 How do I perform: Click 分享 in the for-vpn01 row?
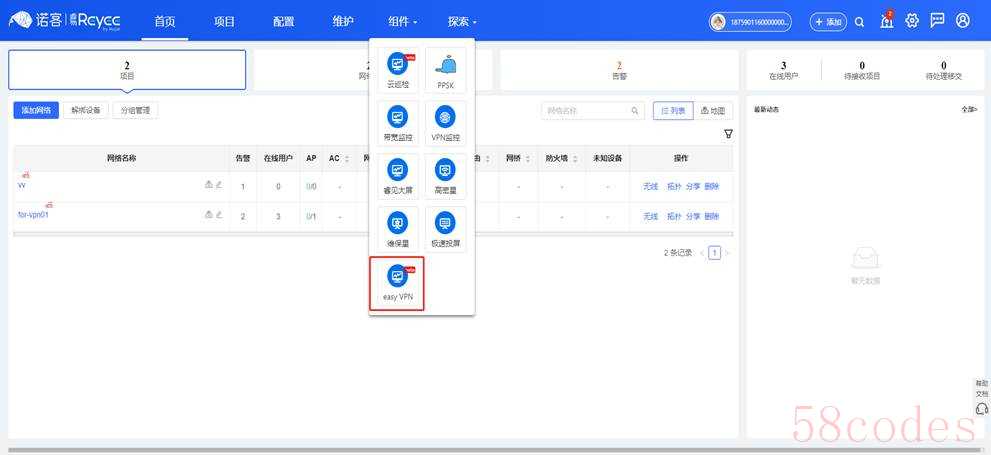pos(693,216)
